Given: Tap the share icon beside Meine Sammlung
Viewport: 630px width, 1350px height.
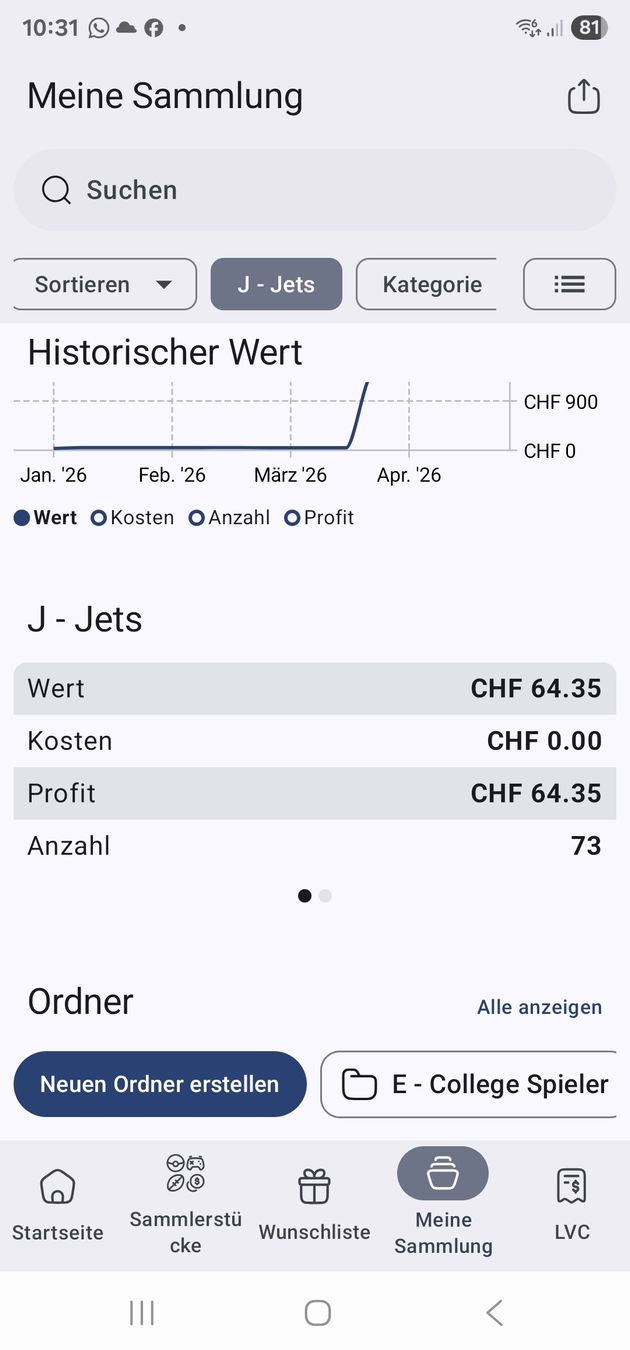Looking at the screenshot, I should (x=584, y=96).
